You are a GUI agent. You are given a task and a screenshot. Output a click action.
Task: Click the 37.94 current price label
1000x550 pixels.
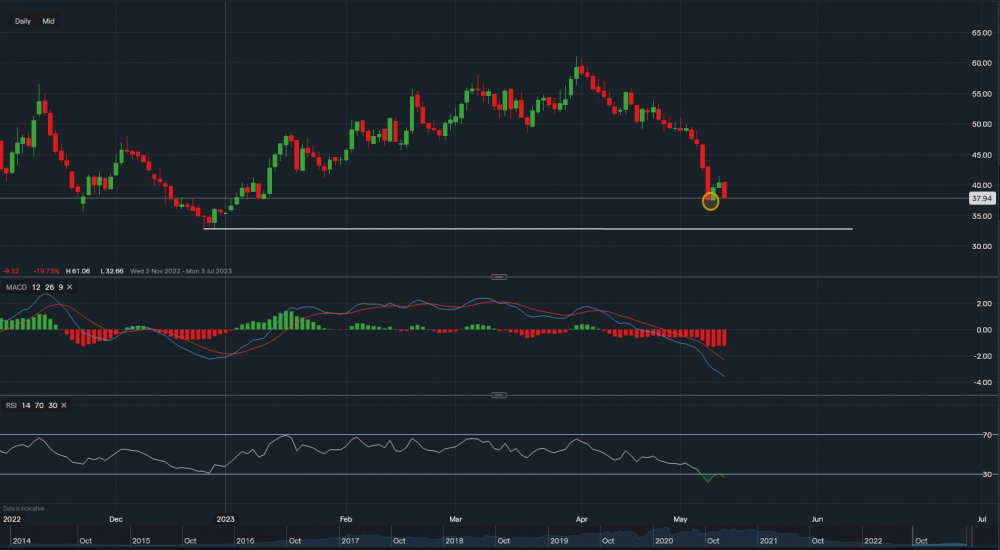tap(981, 199)
